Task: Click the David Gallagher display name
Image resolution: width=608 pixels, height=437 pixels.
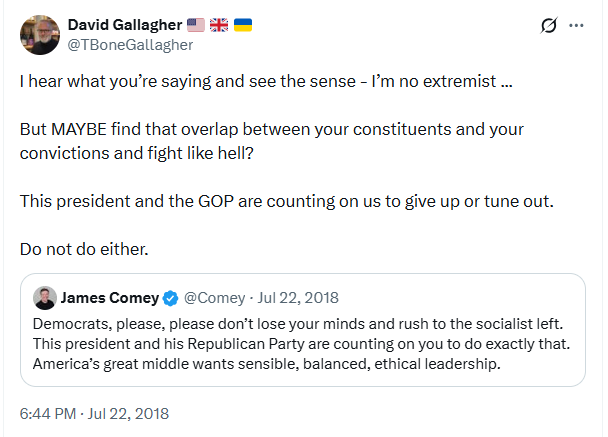Action: (123, 25)
